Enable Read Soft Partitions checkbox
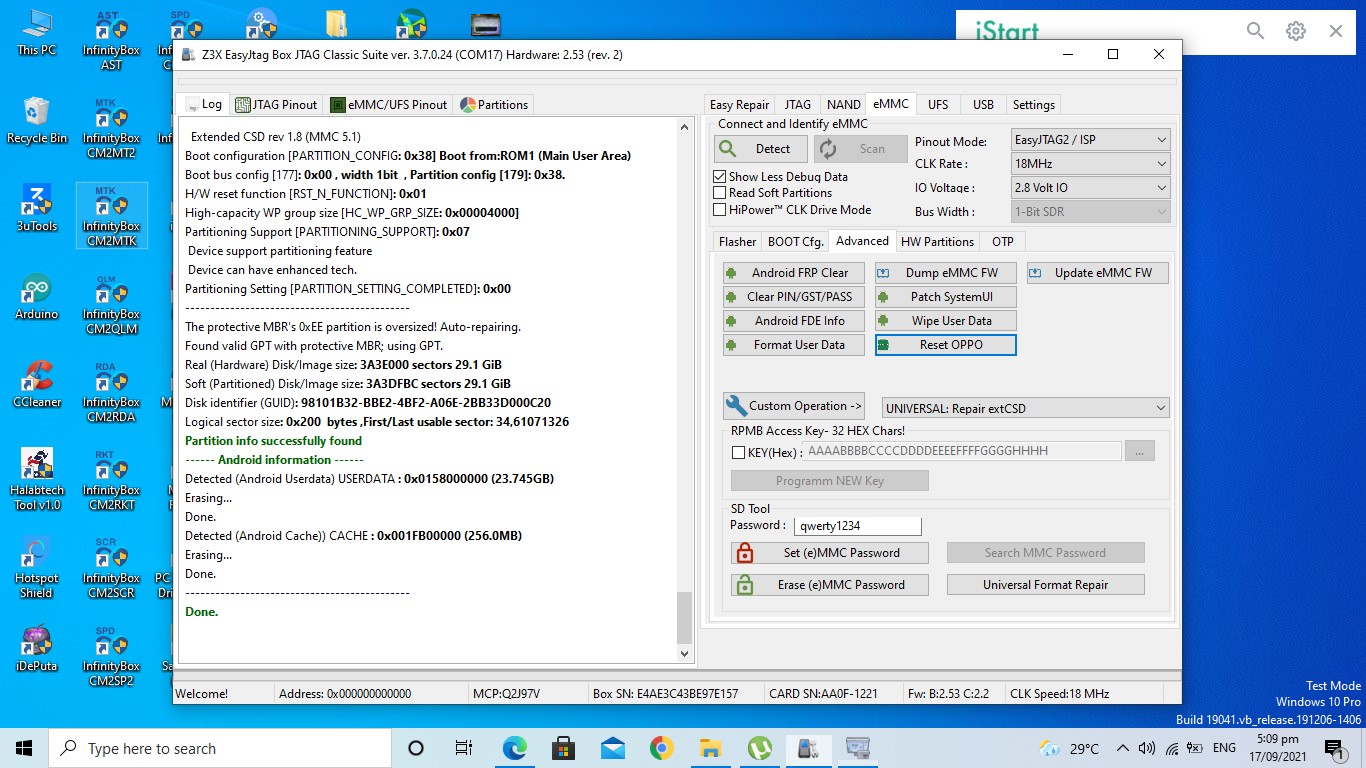 point(719,193)
